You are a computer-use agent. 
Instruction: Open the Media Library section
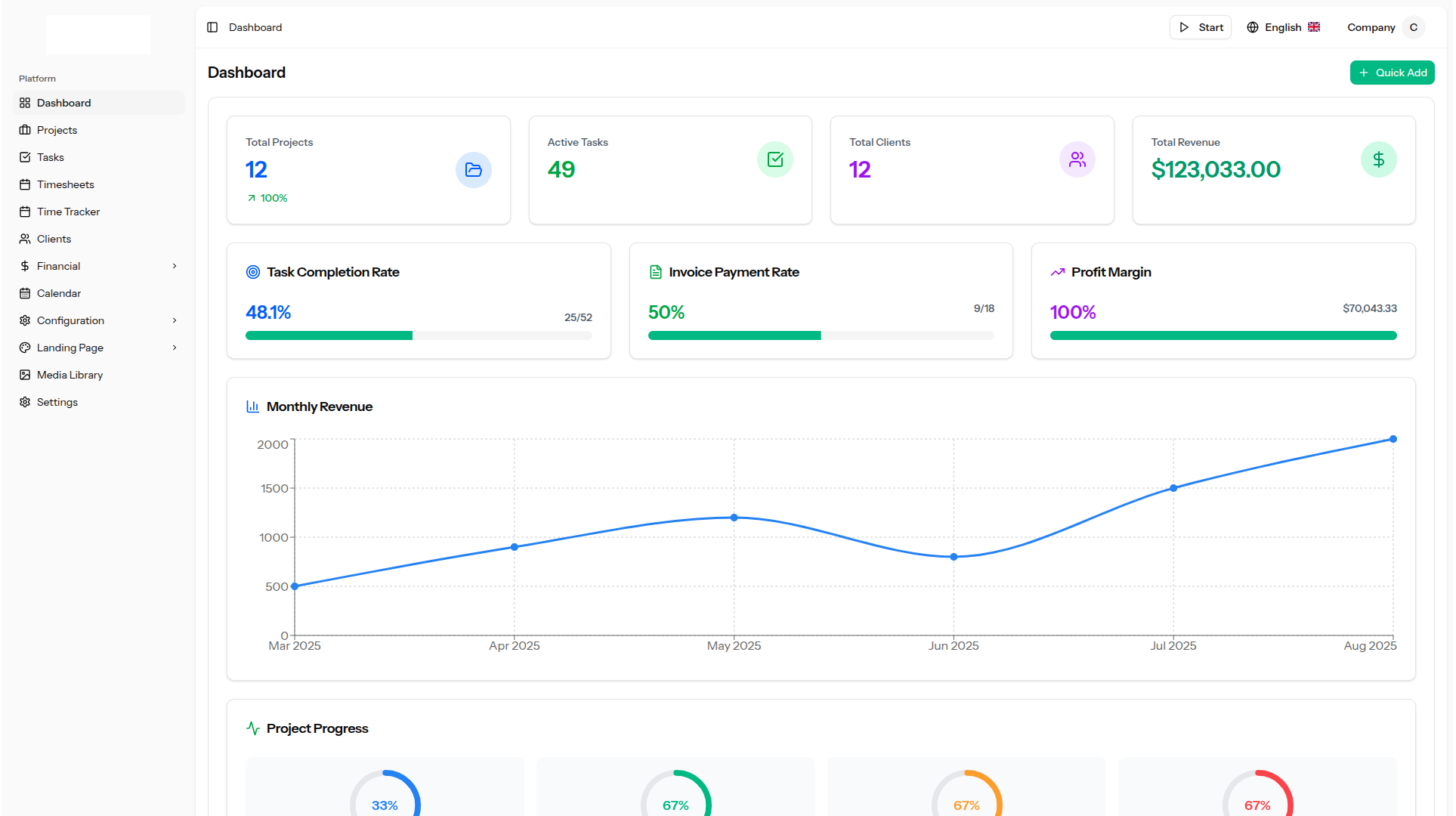[x=70, y=375]
